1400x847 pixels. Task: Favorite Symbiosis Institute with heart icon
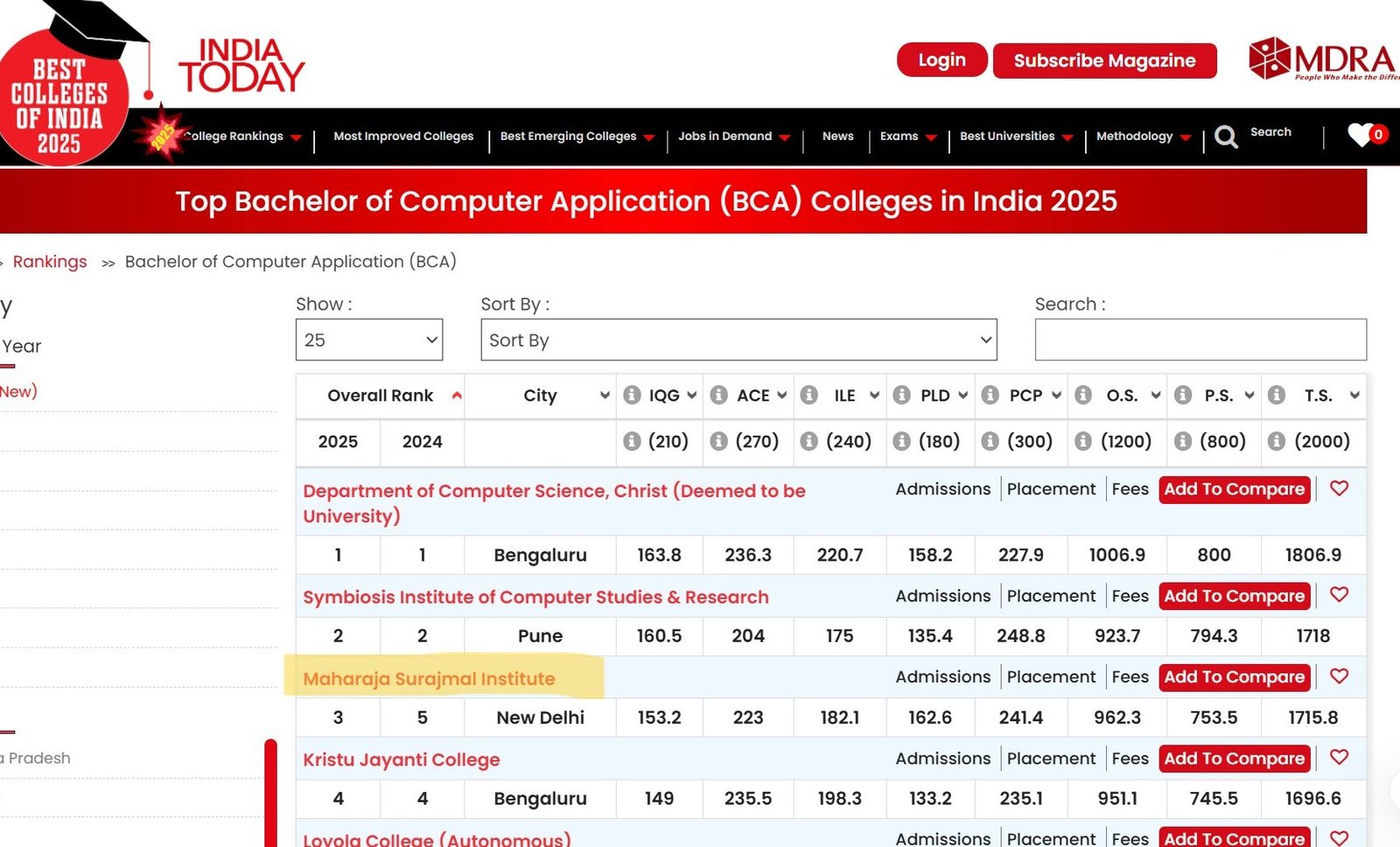click(x=1339, y=595)
